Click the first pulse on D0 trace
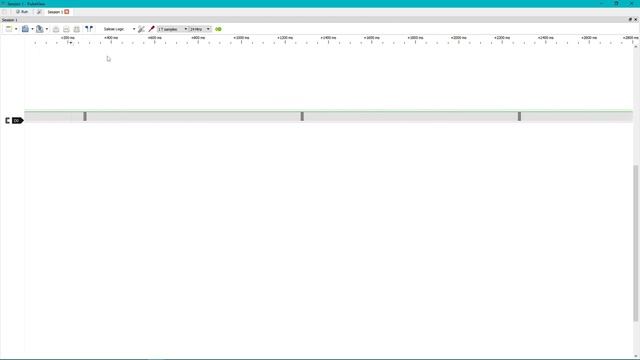 (x=85, y=116)
